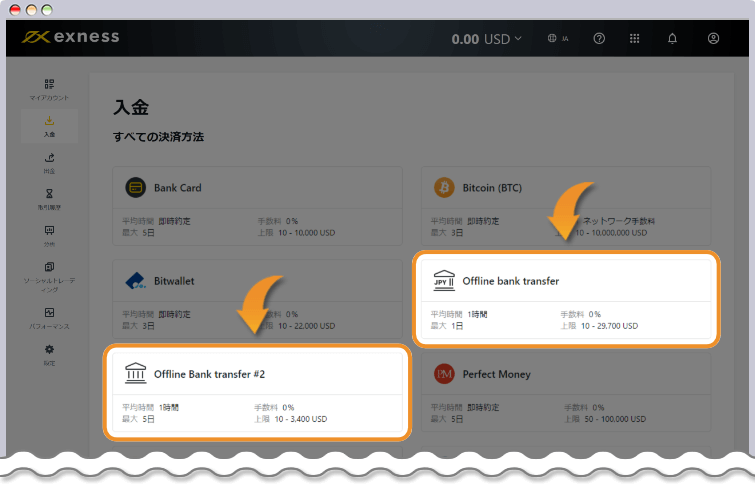Choose Offline Bank transfer #2 method

pos(258,392)
